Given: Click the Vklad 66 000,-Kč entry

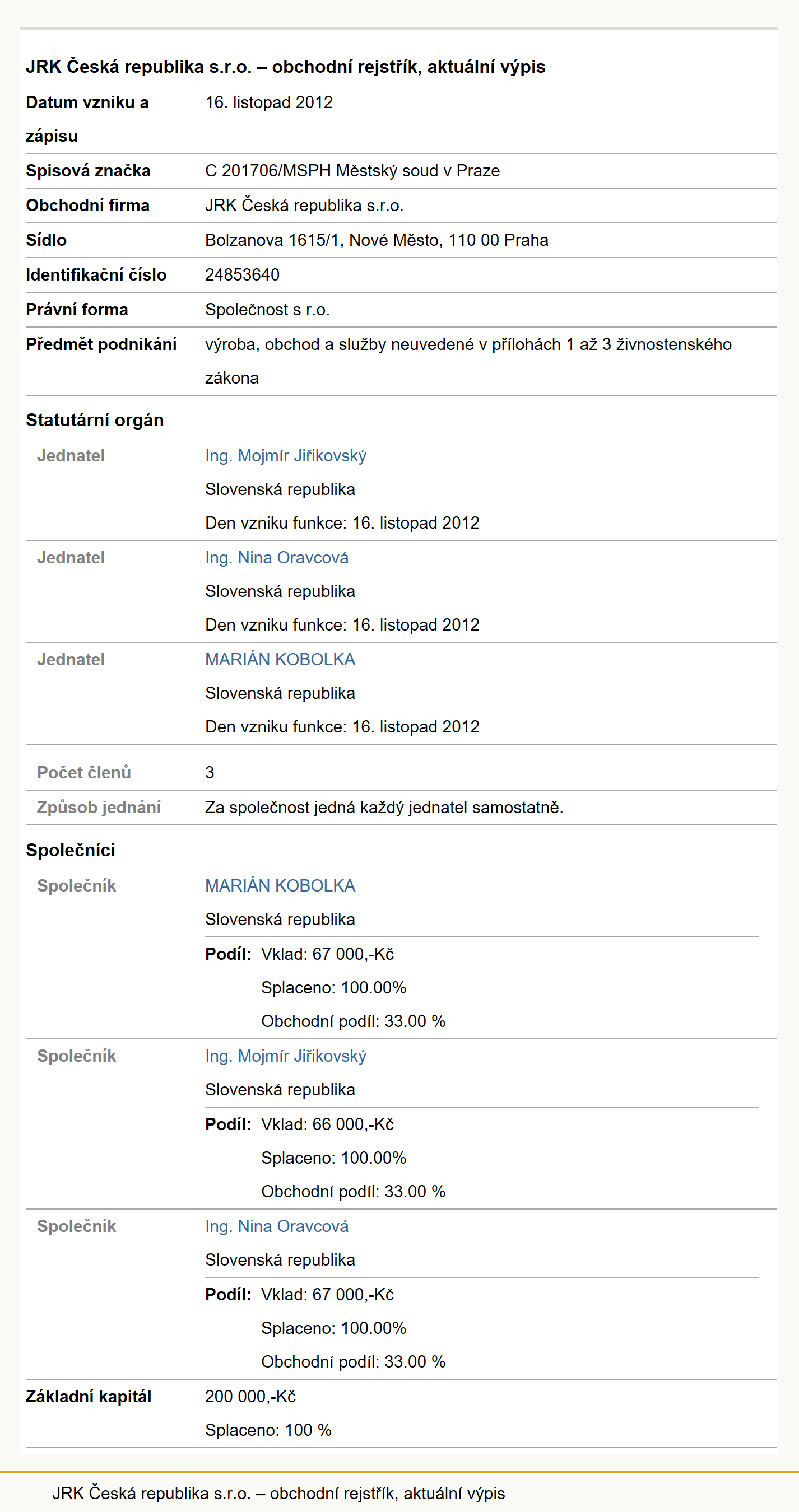Looking at the screenshot, I should (327, 1124).
